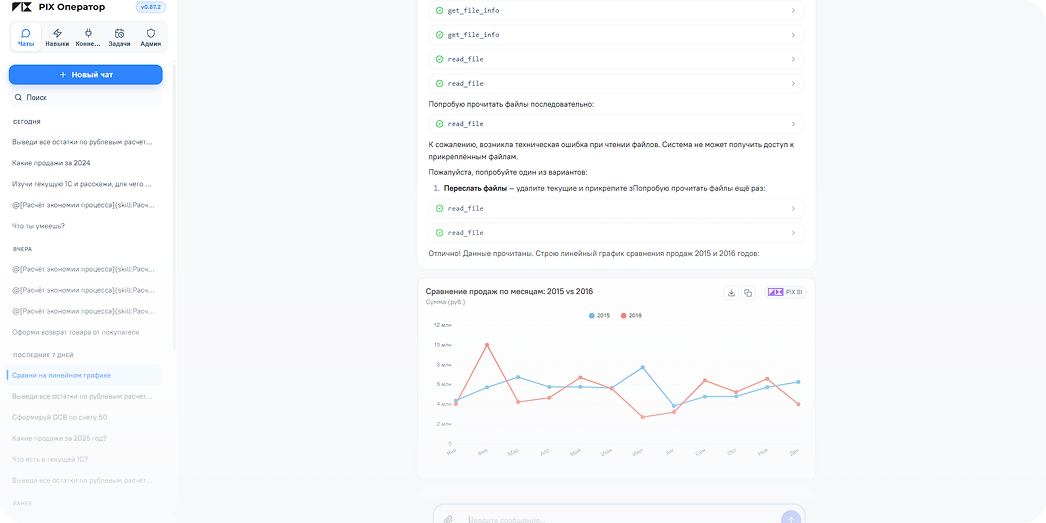Screen dimensions: 1046x523
Task: Click the bold 'Переслать файлы' text
Action: pos(475,189)
